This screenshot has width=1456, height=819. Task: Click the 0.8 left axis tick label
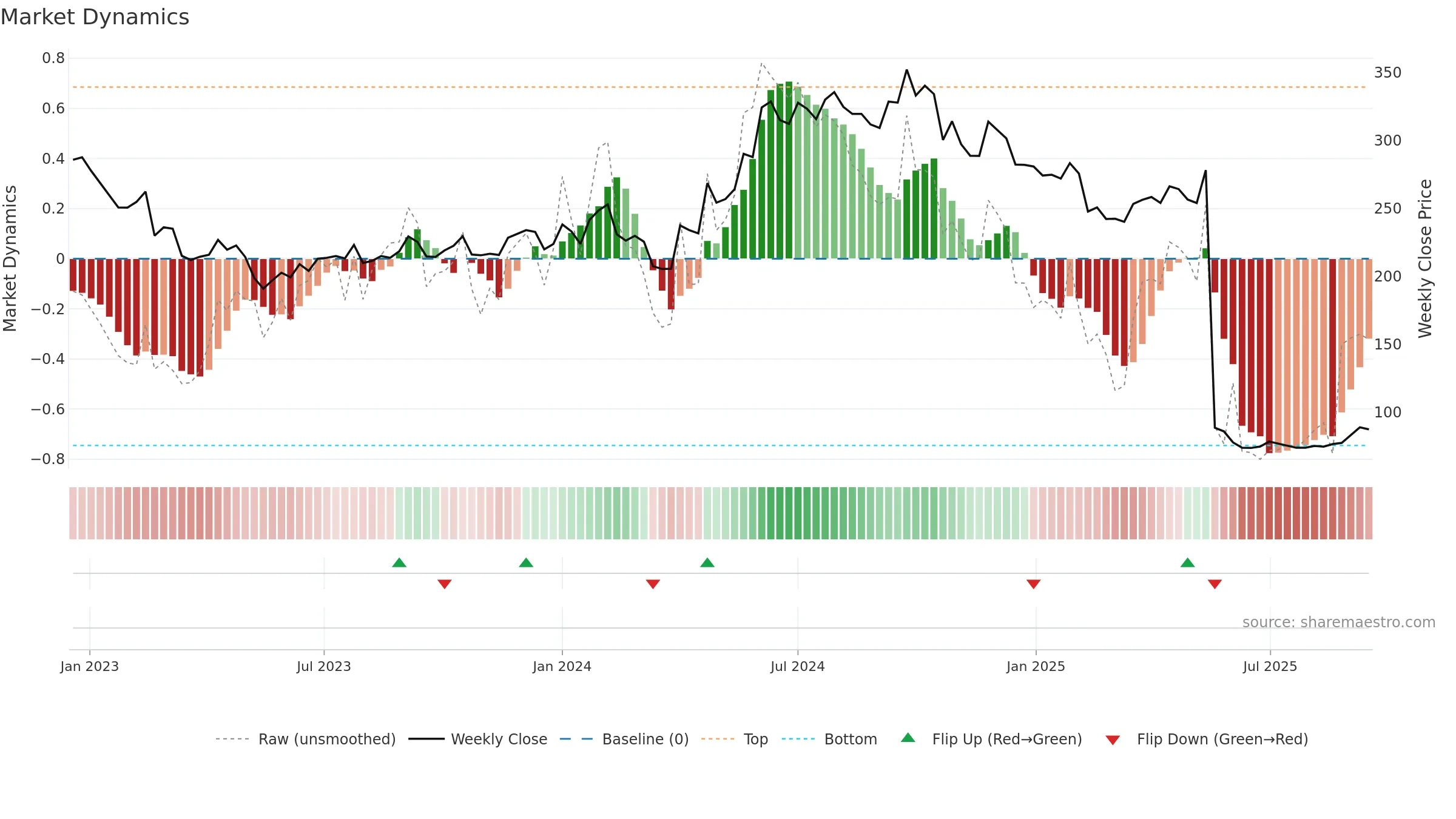coord(53,58)
